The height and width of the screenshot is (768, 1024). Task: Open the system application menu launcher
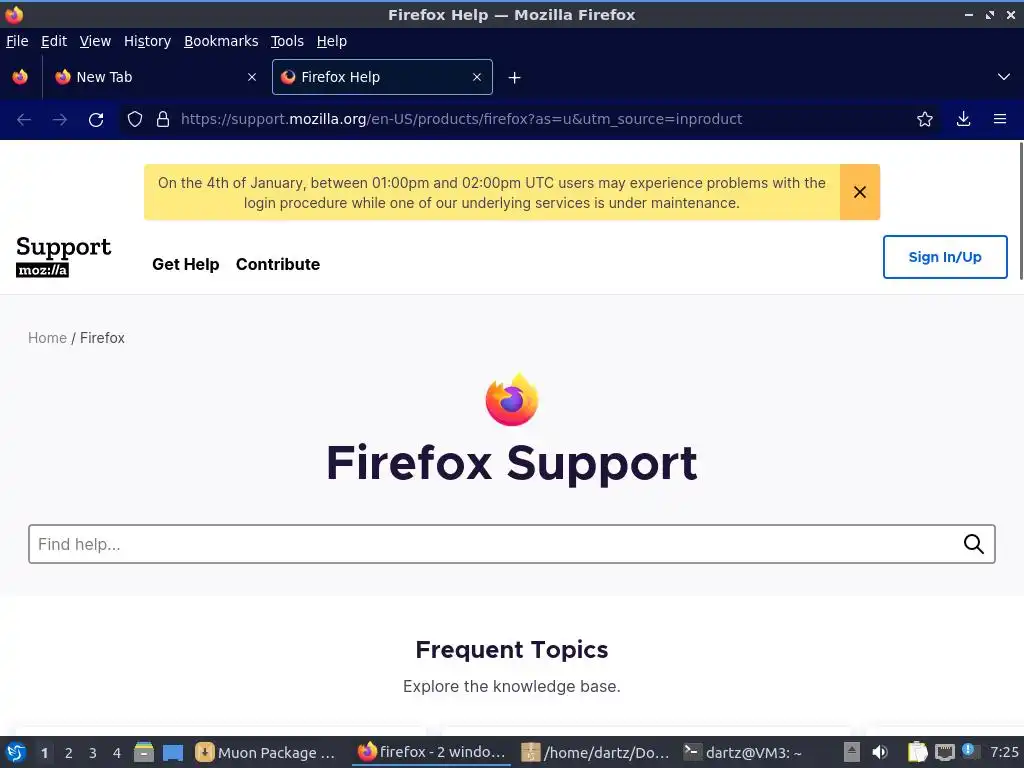click(x=16, y=753)
